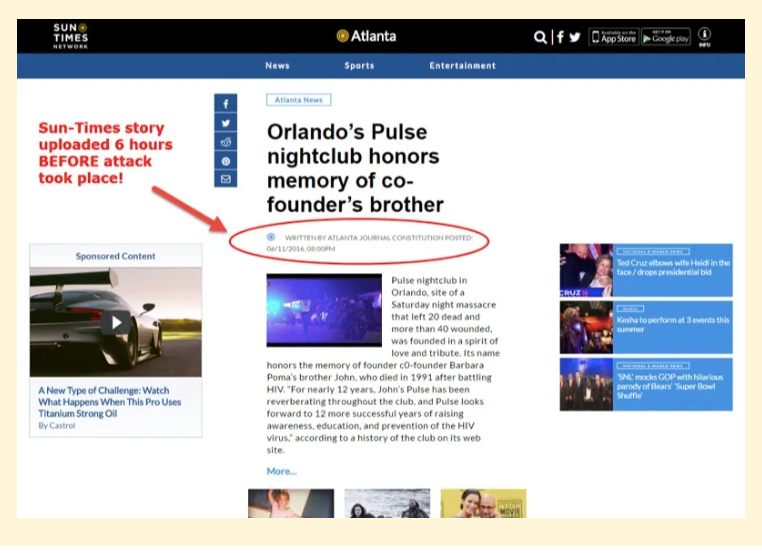This screenshot has width=762, height=553.
Task: Click the National & World News tag on Cruz story
Action: (x=653, y=251)
